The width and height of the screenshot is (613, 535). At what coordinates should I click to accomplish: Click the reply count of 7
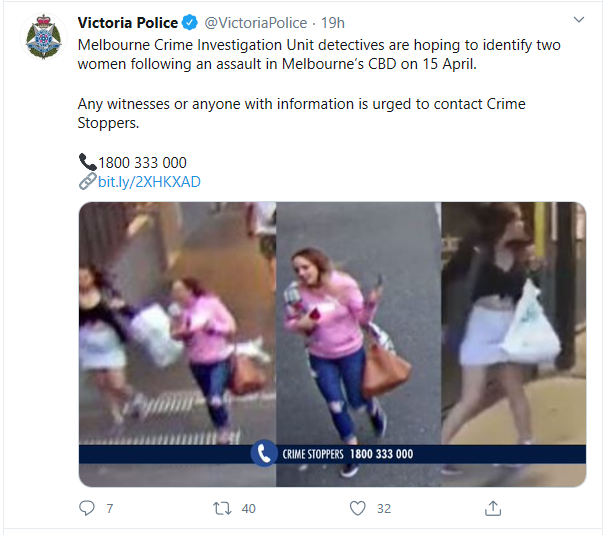pos(110,508)
